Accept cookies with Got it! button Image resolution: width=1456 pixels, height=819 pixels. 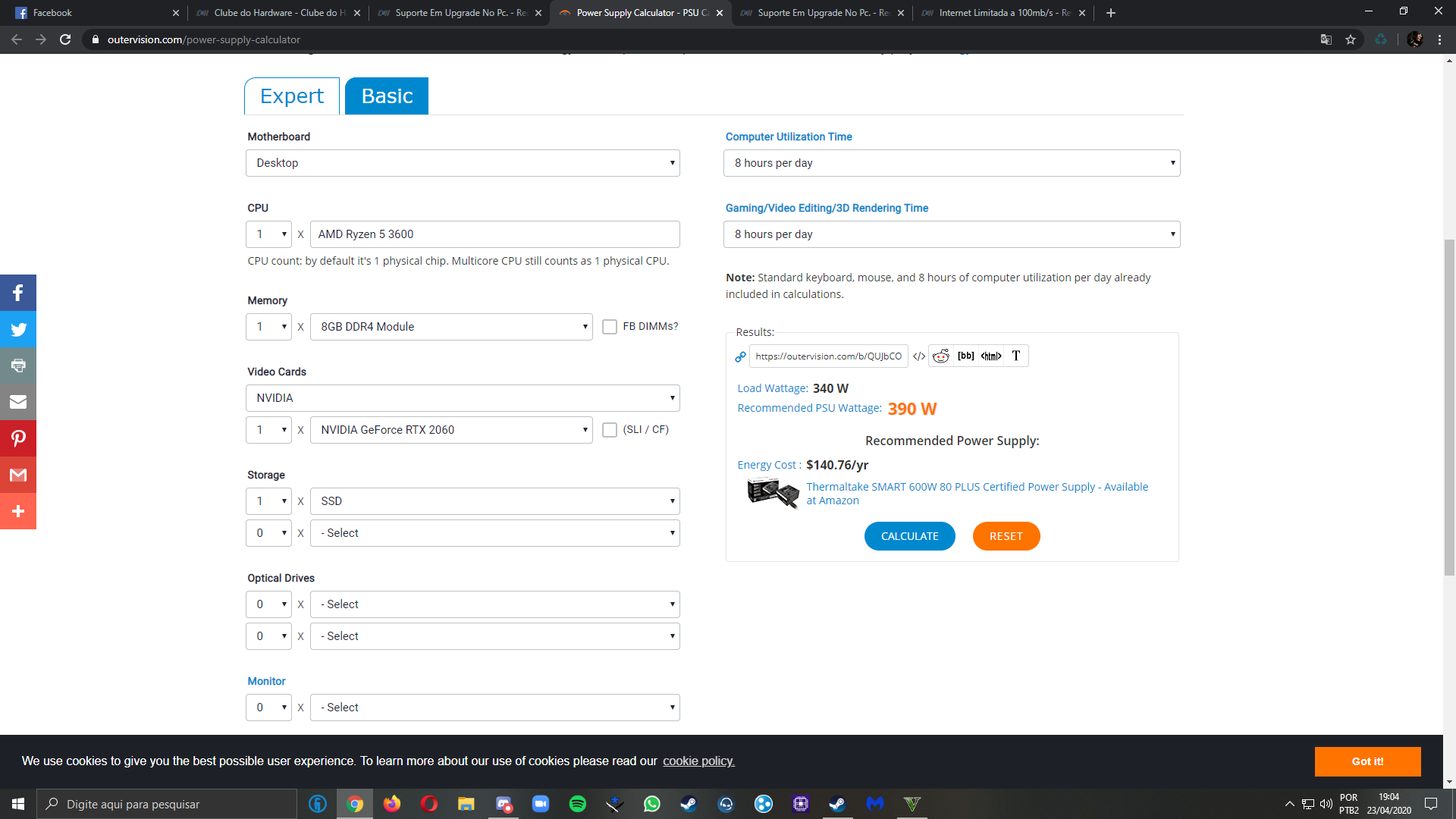[1367, 761]
